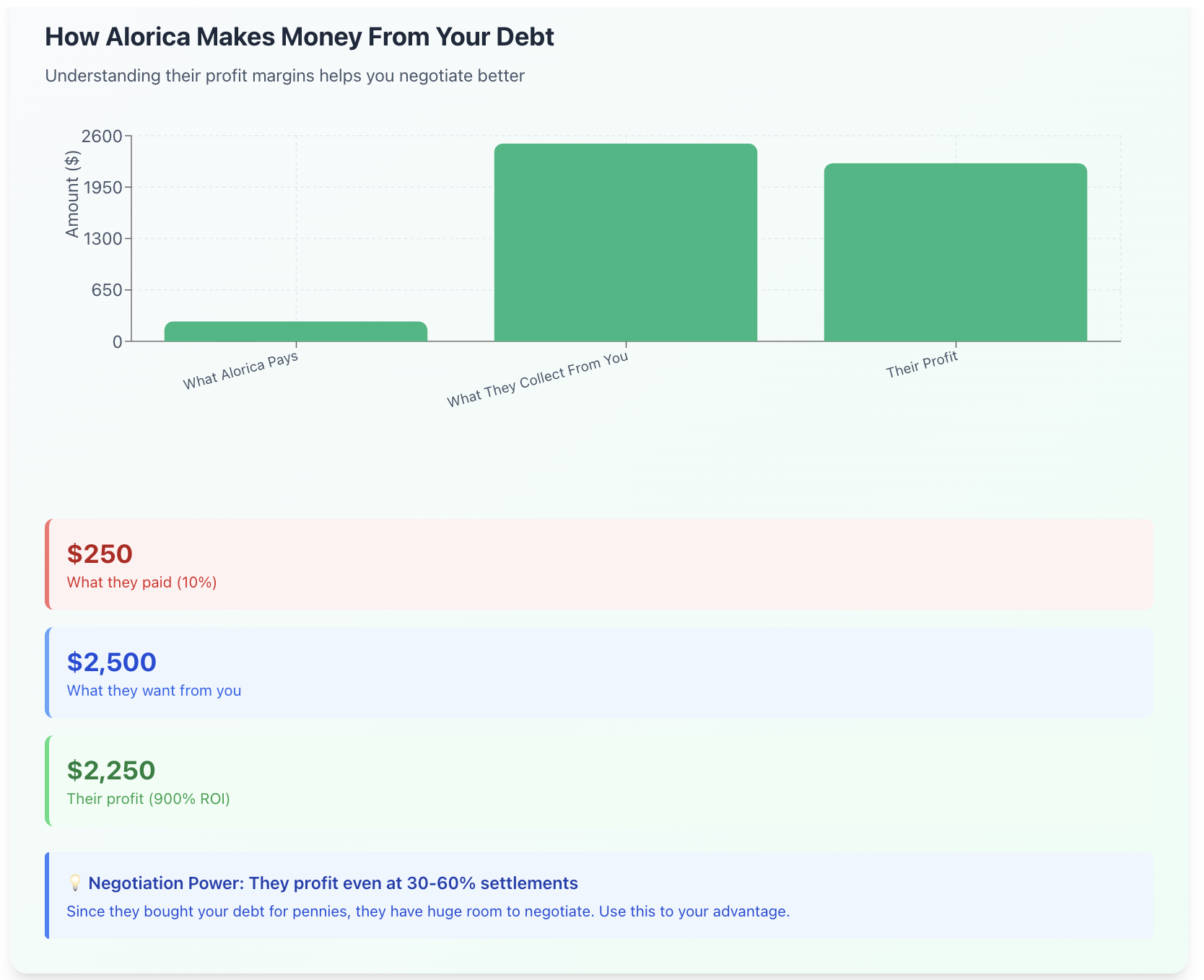Click the sentence 'Since they bought your debt for pennies'

(428, 911)
